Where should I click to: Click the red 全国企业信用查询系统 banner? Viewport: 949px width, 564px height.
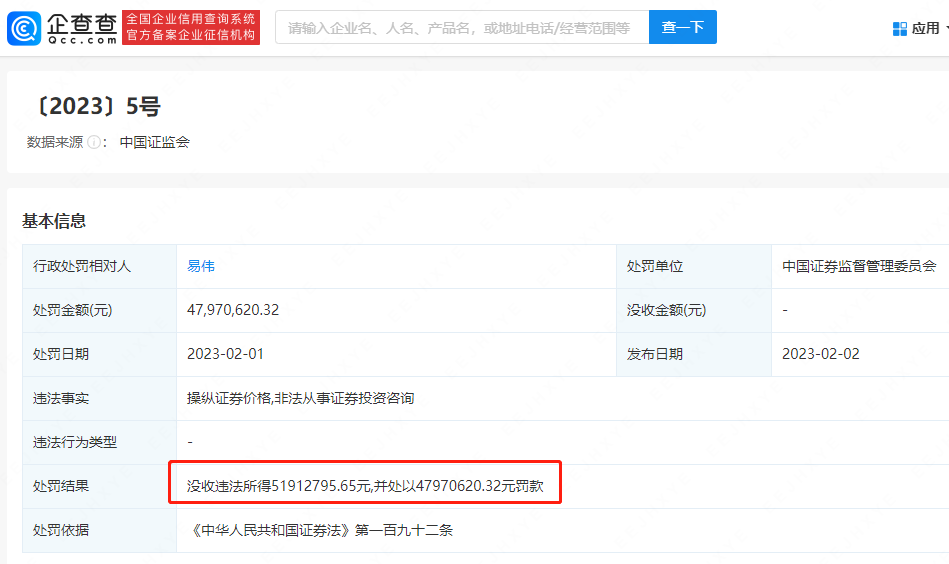click(191, 27)
